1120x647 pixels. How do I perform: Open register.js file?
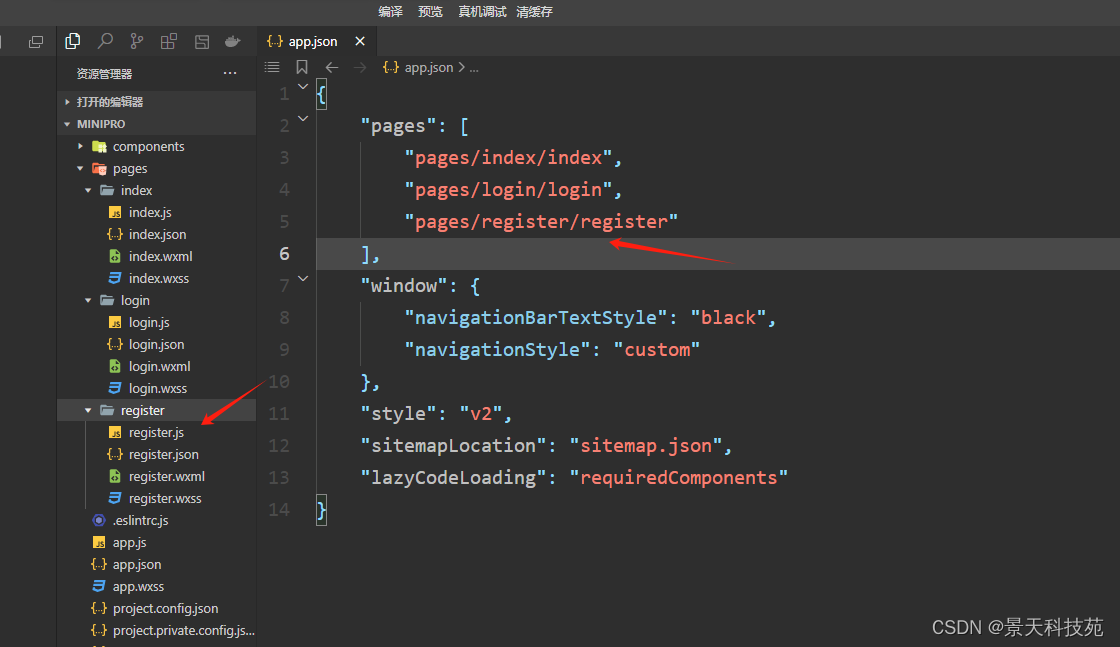click(x=156, y=433)
